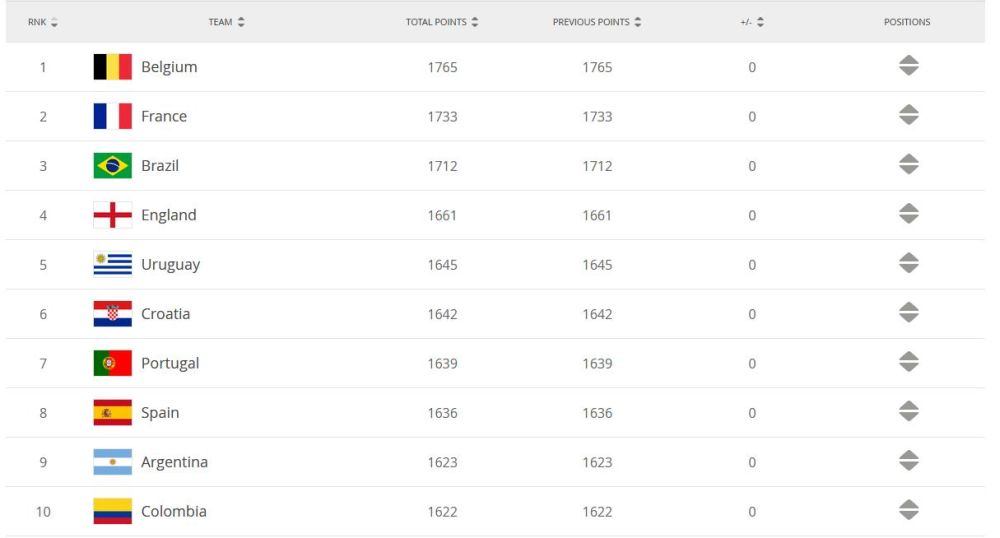Click the Uruguay flag icon
1000x538 pixels.
112,265
